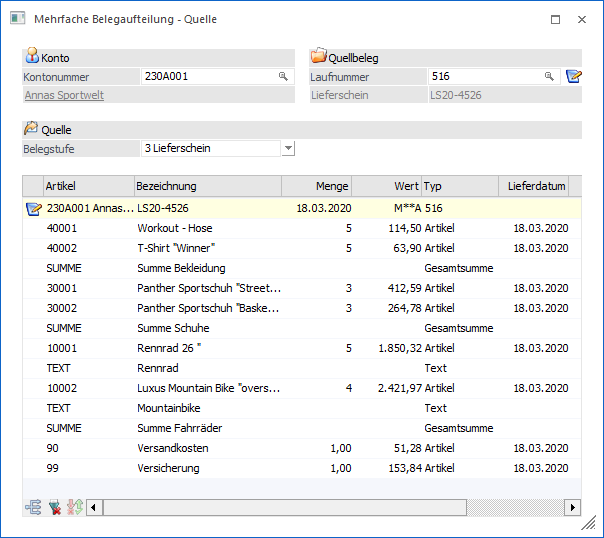
Task: Open the Annas Sportwelt link
Action: [64, 95]
